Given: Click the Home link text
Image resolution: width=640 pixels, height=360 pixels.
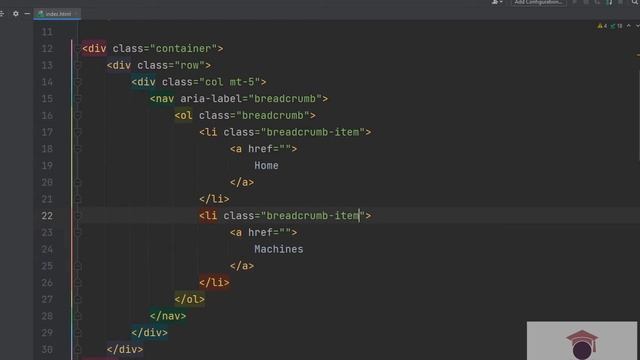Looking at the screenshot, I should click(266, 166).
